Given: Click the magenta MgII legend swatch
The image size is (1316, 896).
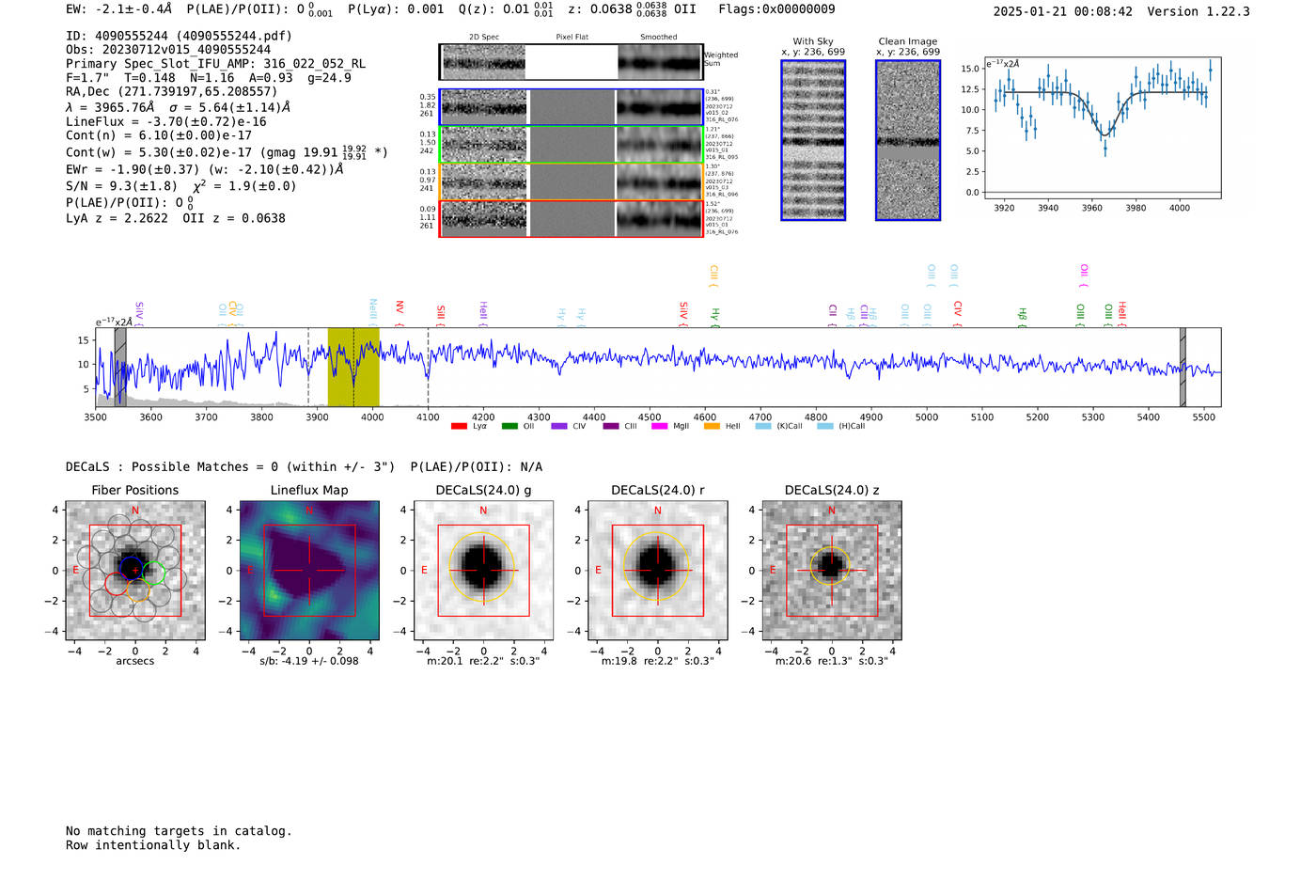Looking at the screenshot, I should click(x=660, y=427).
